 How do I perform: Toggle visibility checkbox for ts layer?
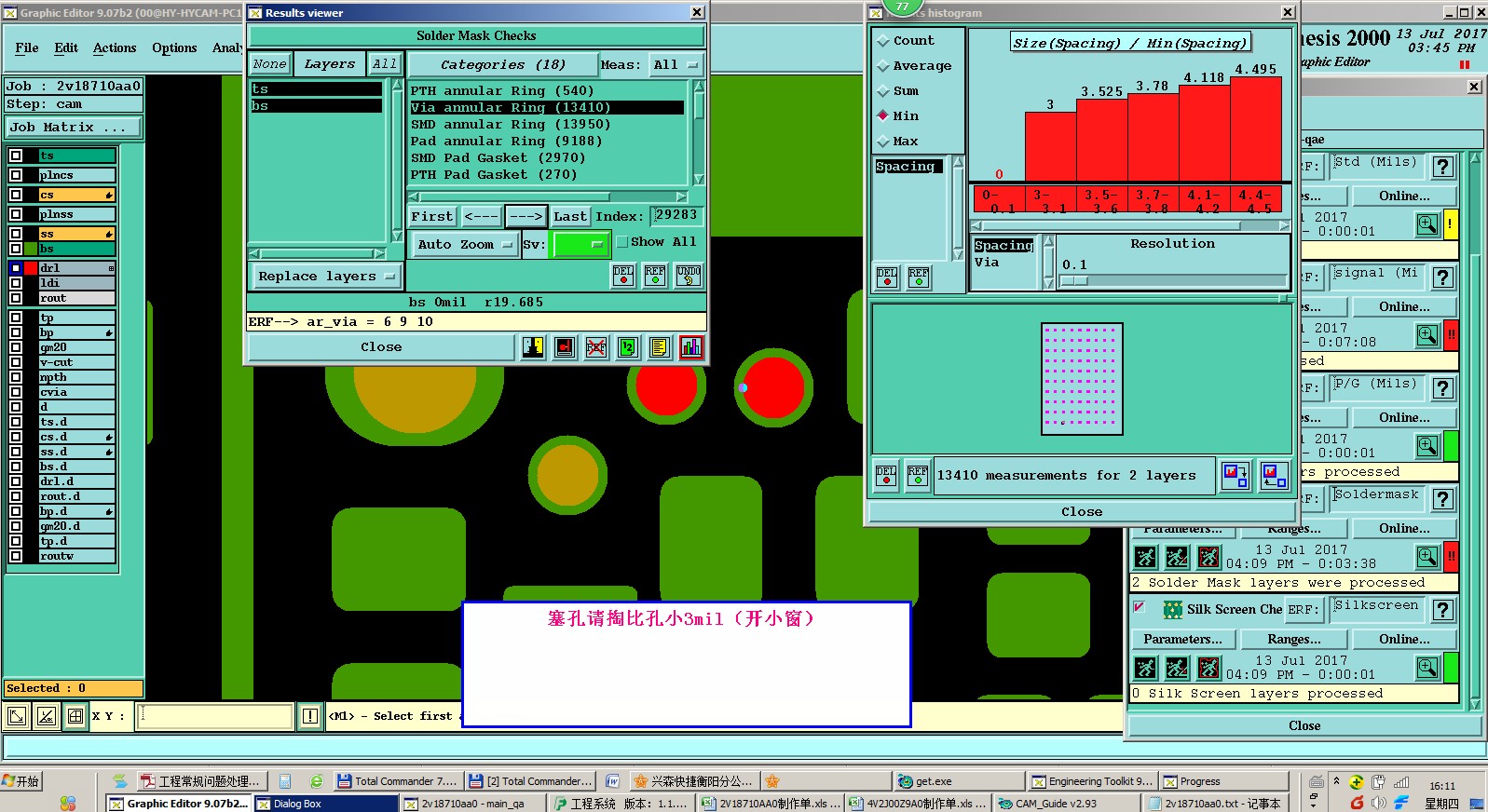pos(16,156)
